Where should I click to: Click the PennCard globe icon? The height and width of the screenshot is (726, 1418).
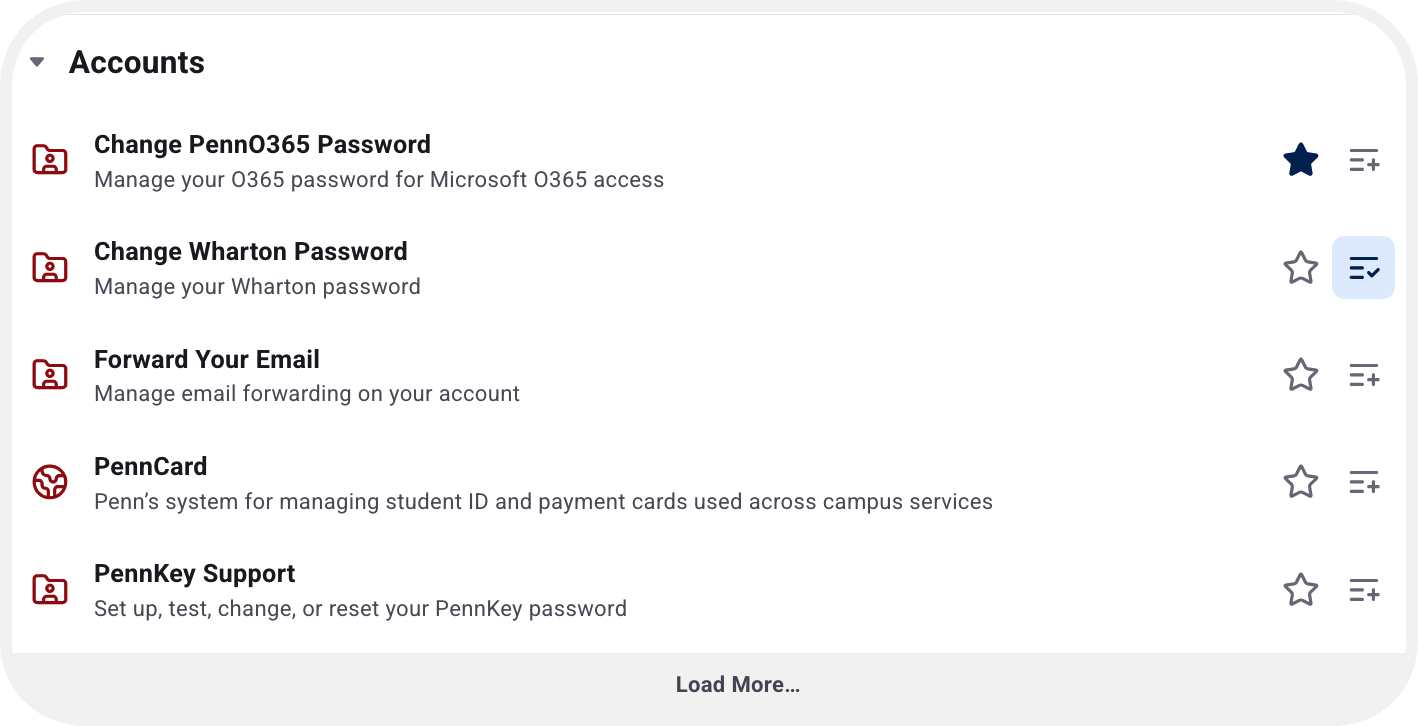pos(50,483)
